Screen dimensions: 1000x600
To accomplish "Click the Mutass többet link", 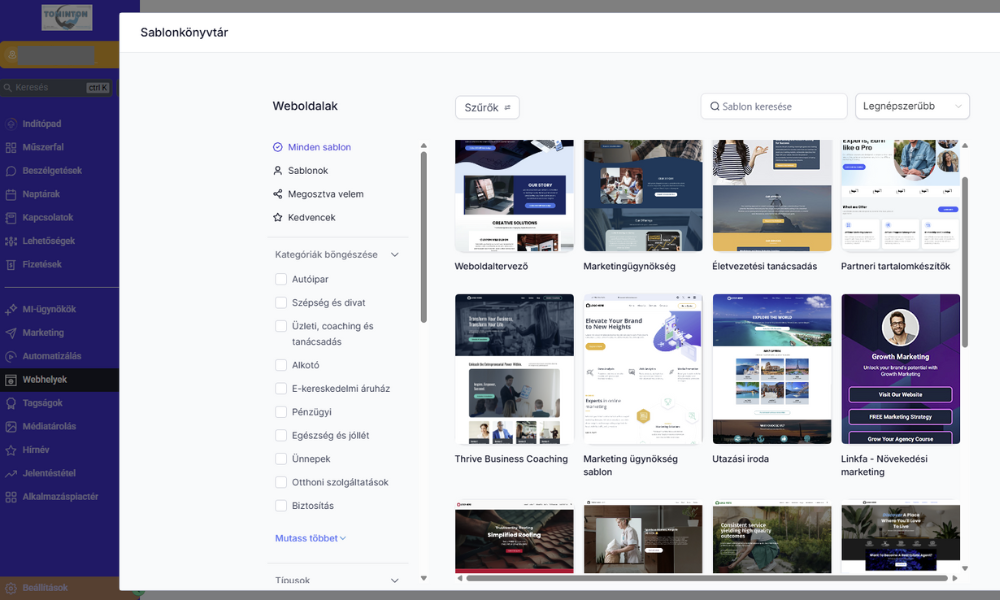I will pyautogui.click(x=310, y=538).
